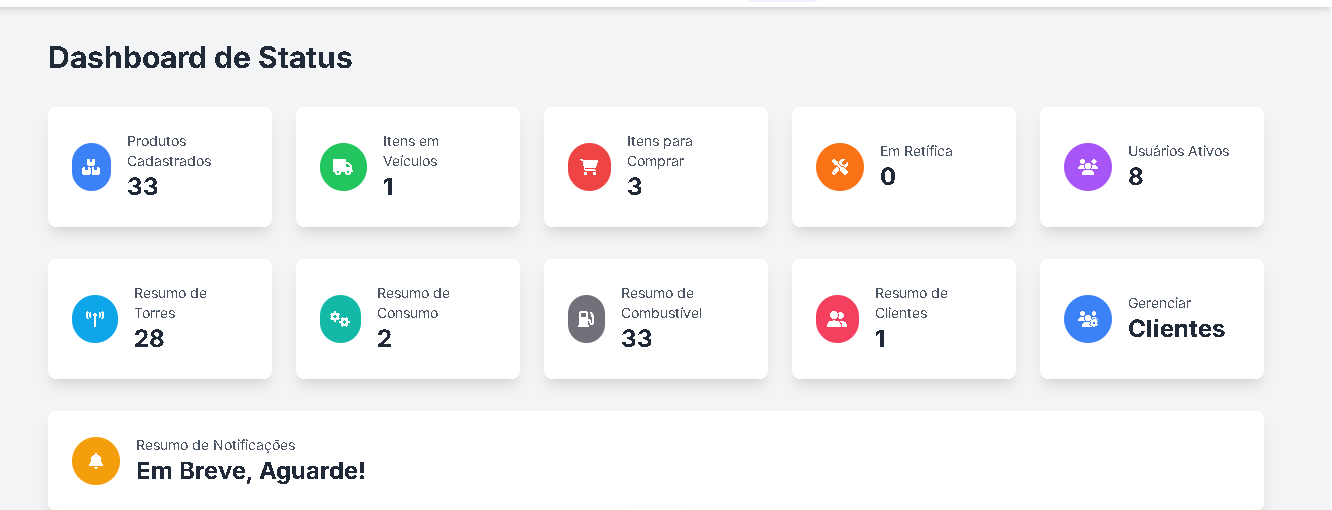This screenshot has width=1332, height=510.
Task: Click the red shopping cart icon
Action: click(x=589, y=167)
